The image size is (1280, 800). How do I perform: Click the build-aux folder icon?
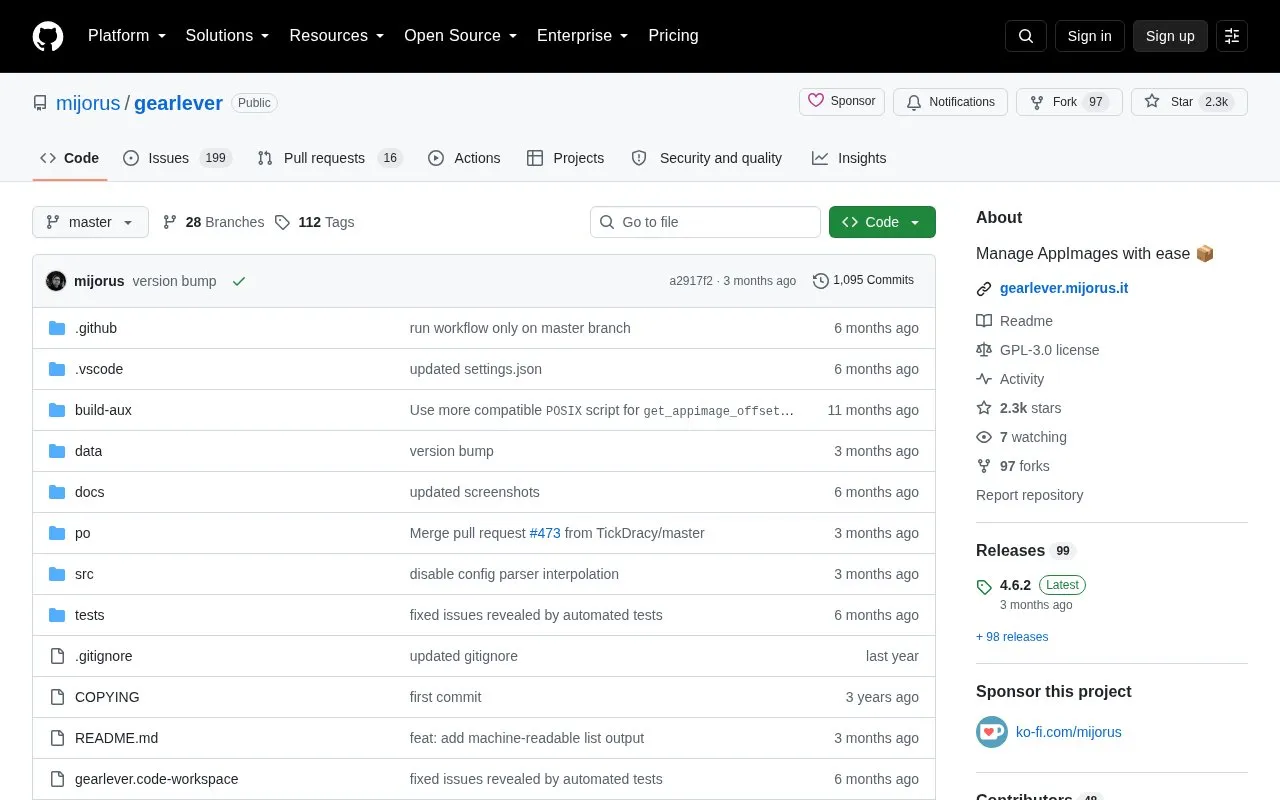click(57, 410)
